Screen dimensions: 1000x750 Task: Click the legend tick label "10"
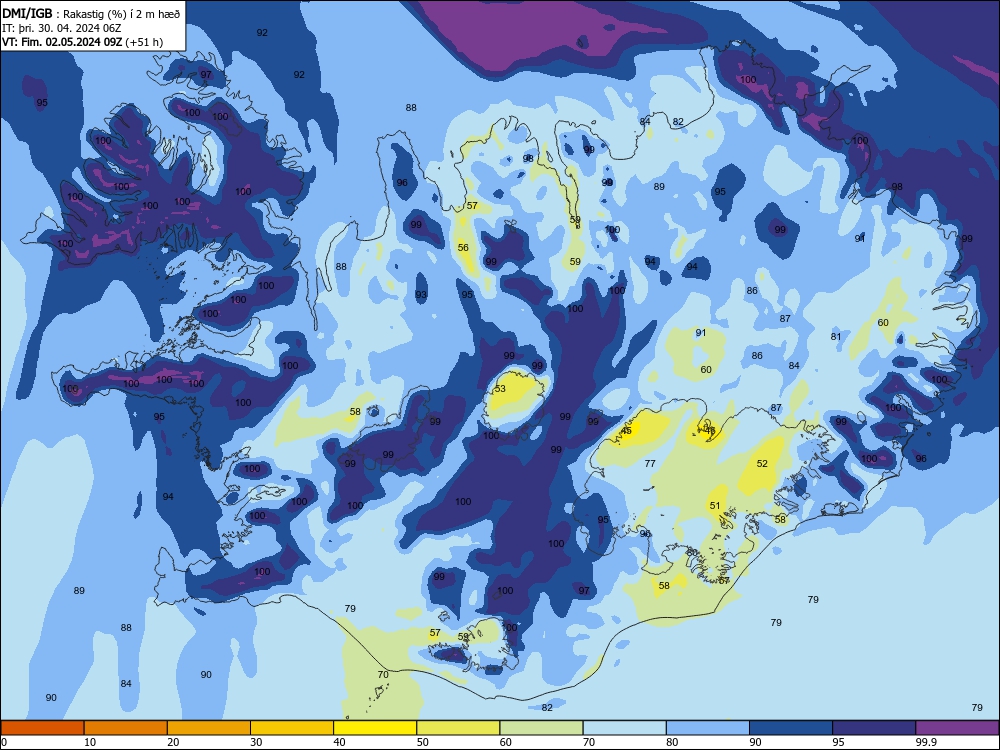click(90, 742)
